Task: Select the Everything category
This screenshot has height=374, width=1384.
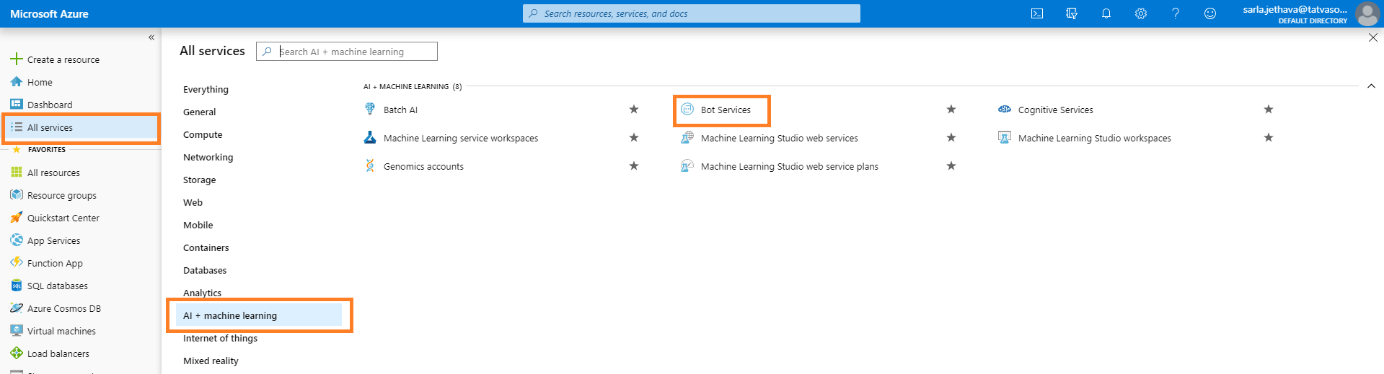Action: (x=206, y=89)
